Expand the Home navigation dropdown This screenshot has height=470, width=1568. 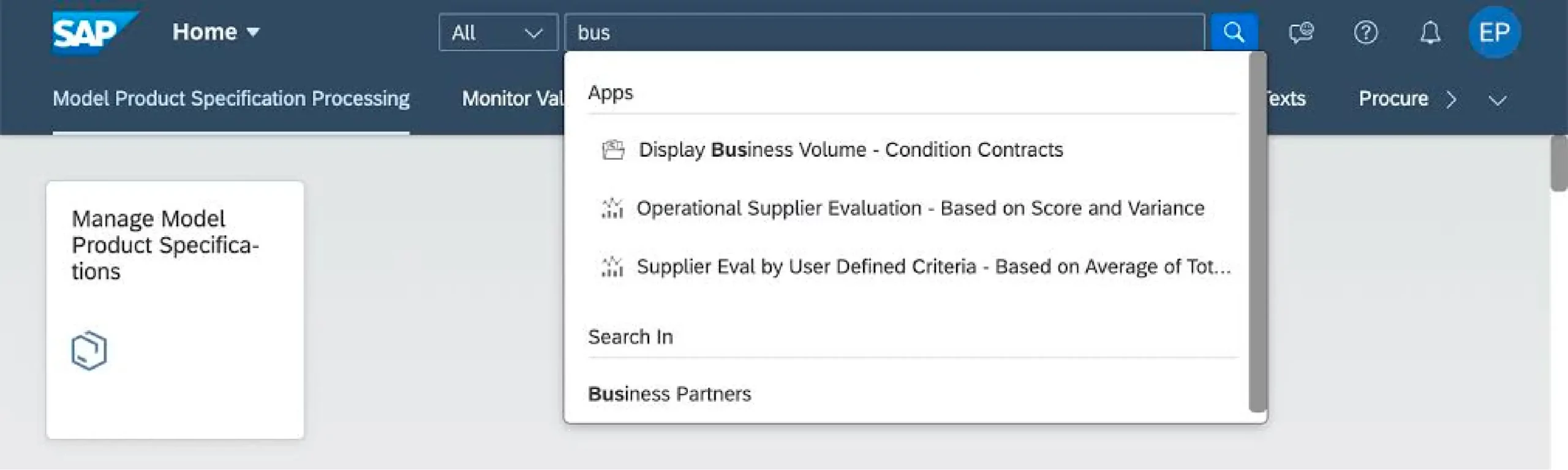(216, 32)
